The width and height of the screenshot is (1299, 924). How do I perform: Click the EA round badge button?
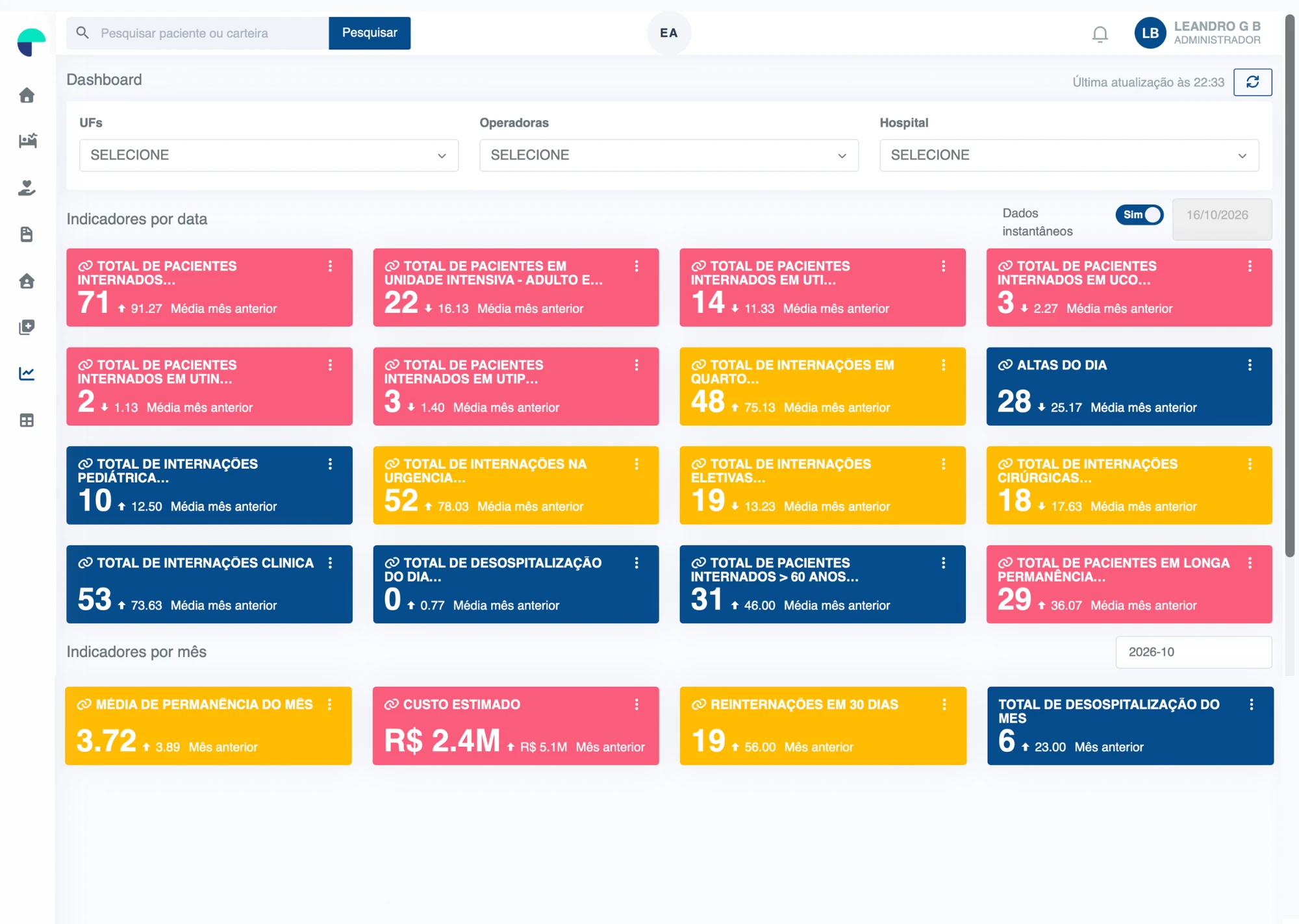tap(669, 33)
